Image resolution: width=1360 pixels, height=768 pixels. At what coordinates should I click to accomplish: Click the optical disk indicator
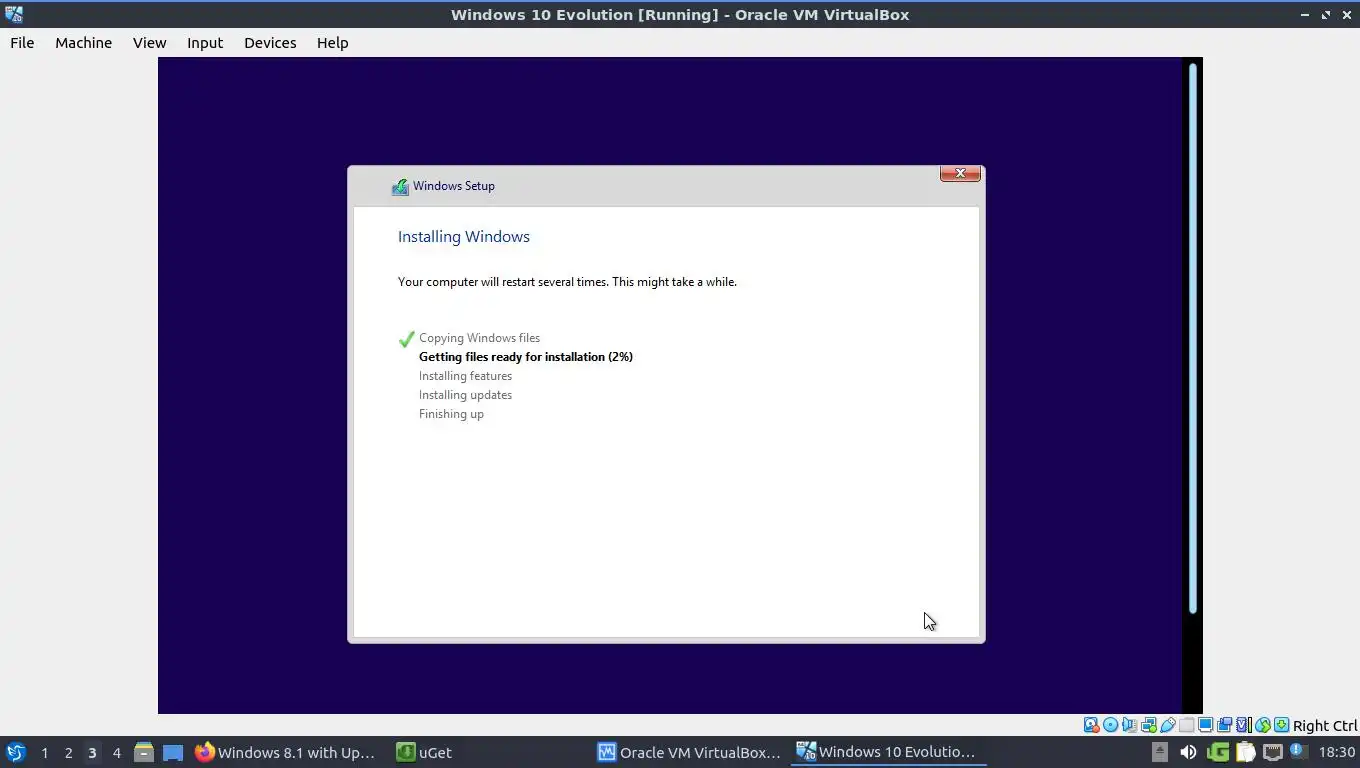[x=1110, y=725]
